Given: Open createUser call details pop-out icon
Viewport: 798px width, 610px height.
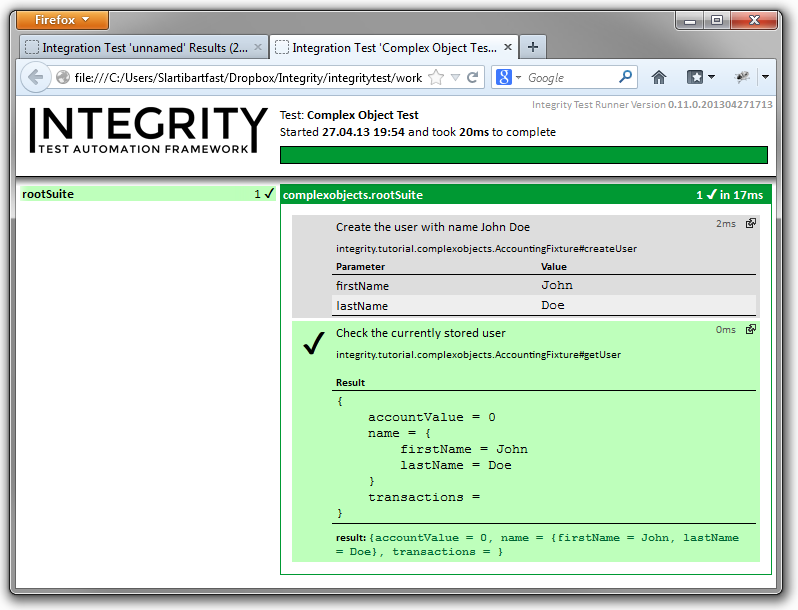Looking at the screenshot, I should coord(750,224).
